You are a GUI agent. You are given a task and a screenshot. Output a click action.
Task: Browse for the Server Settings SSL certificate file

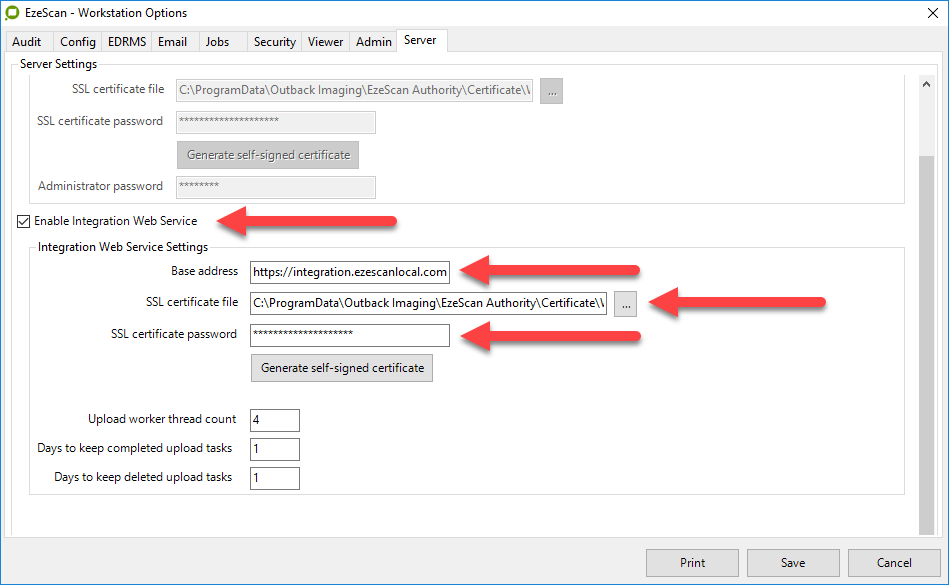click(x=551, y=89)
